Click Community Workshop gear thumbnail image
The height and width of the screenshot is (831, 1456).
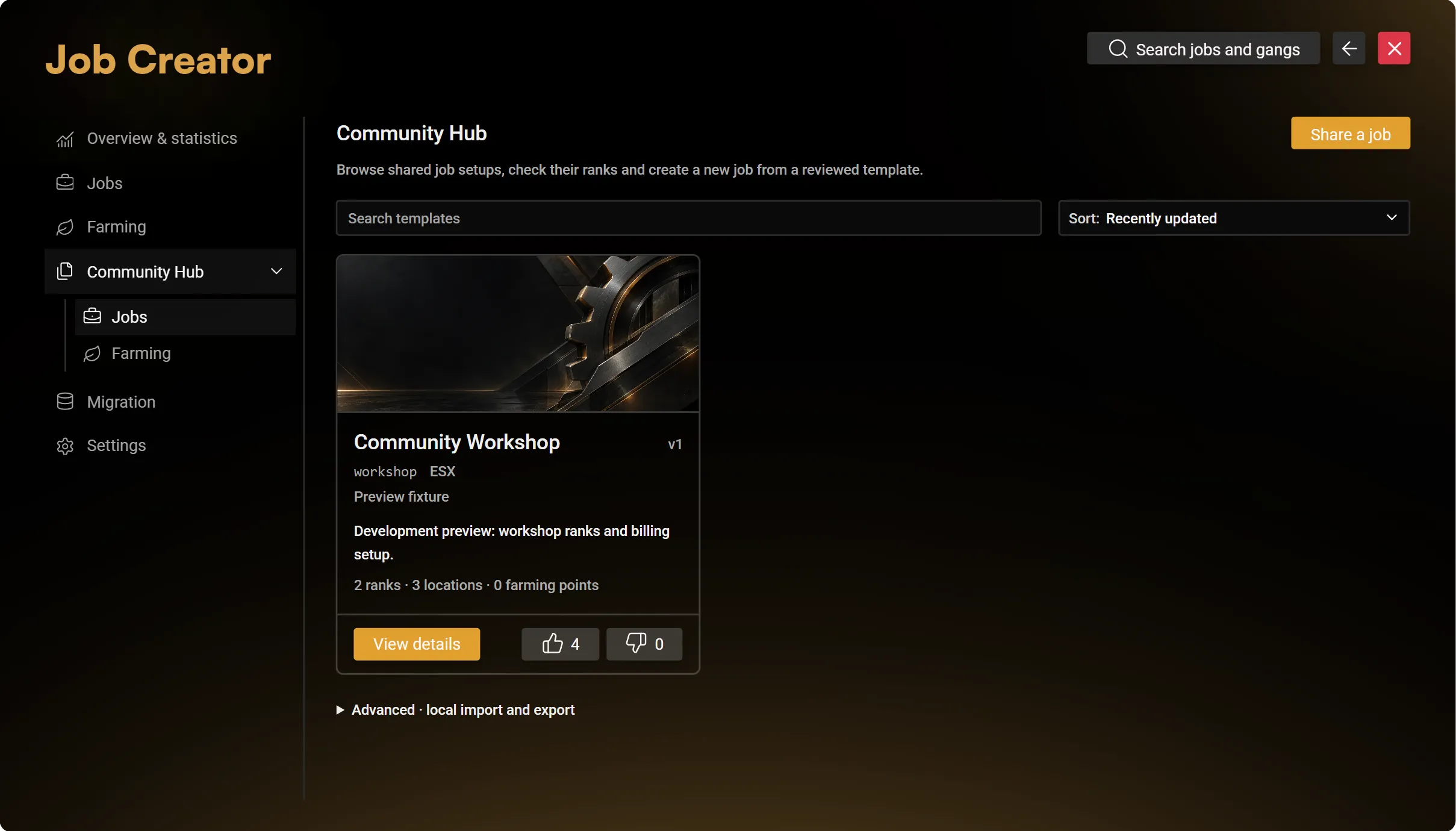518,334
